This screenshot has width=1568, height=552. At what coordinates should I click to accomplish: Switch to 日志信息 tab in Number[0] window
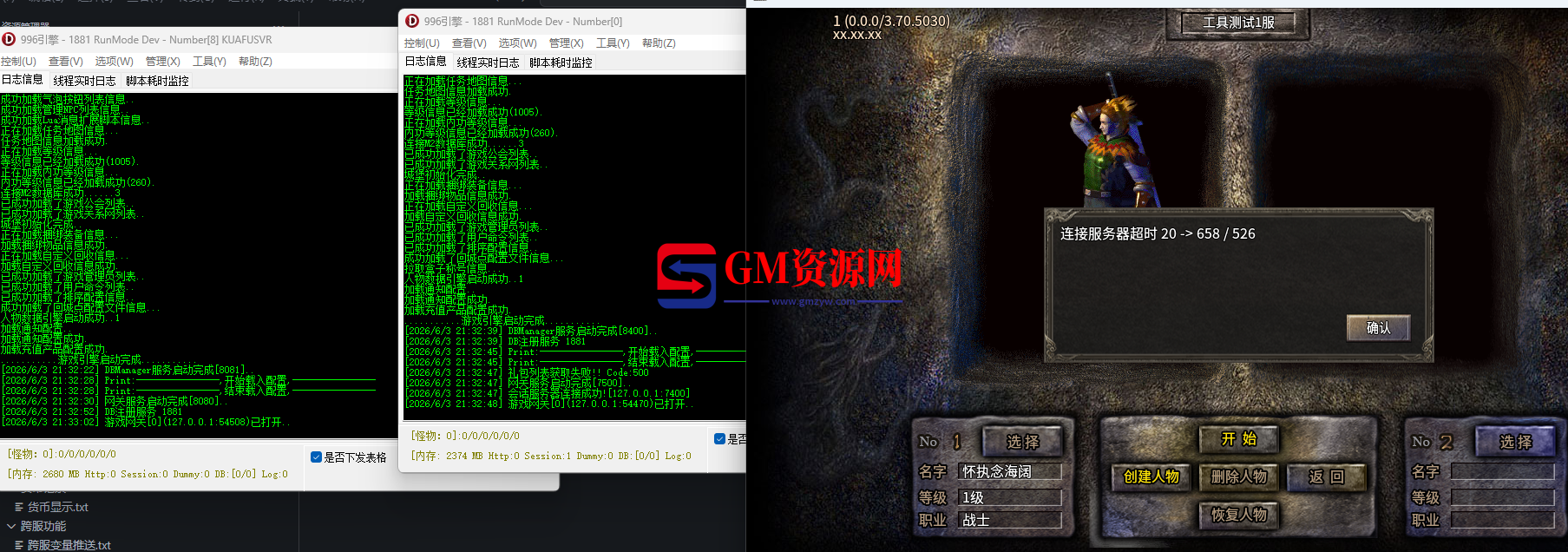(x=425, y=62)
